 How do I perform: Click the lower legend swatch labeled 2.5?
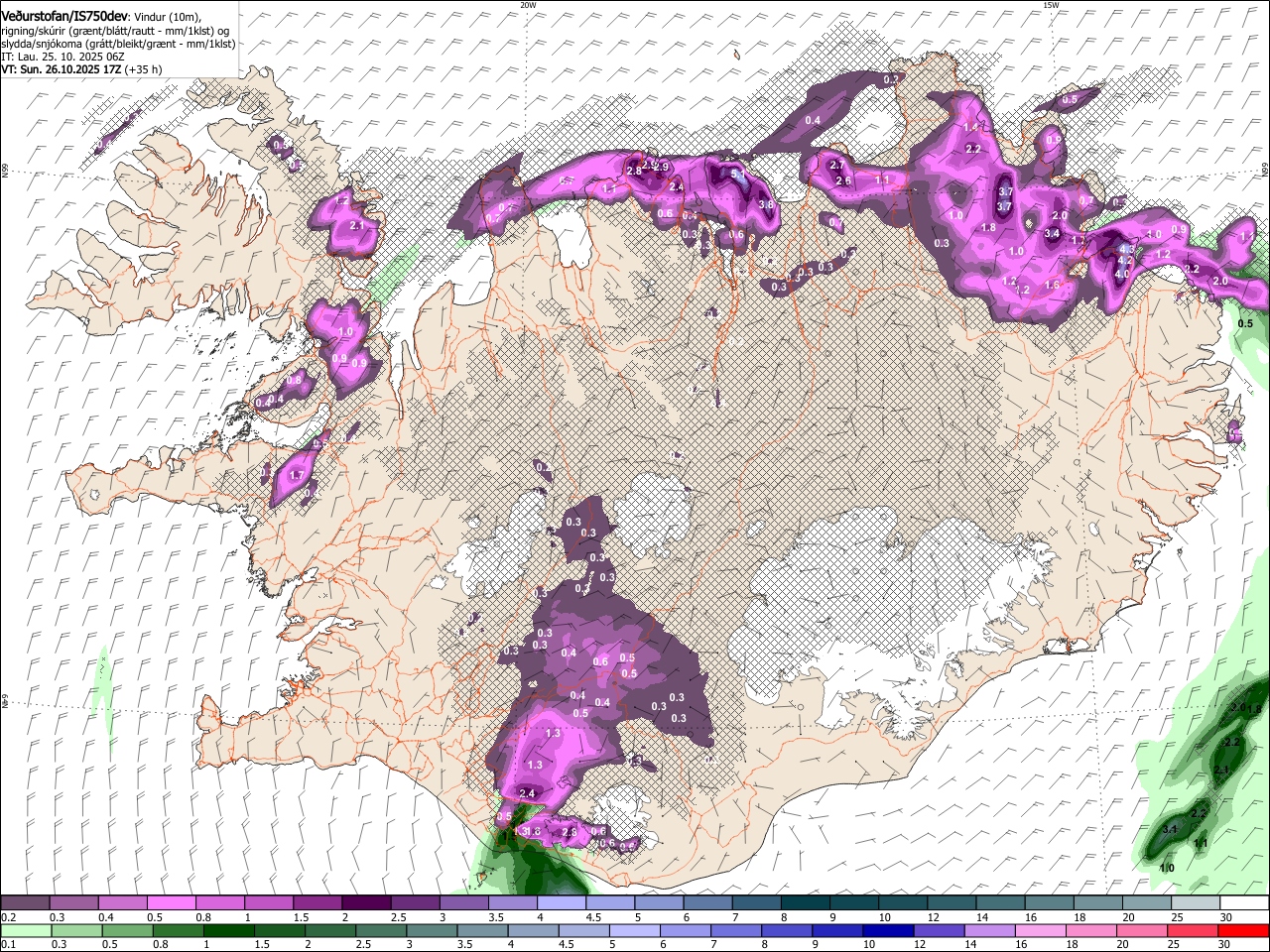pyautogui.click(x=381, y=930)
